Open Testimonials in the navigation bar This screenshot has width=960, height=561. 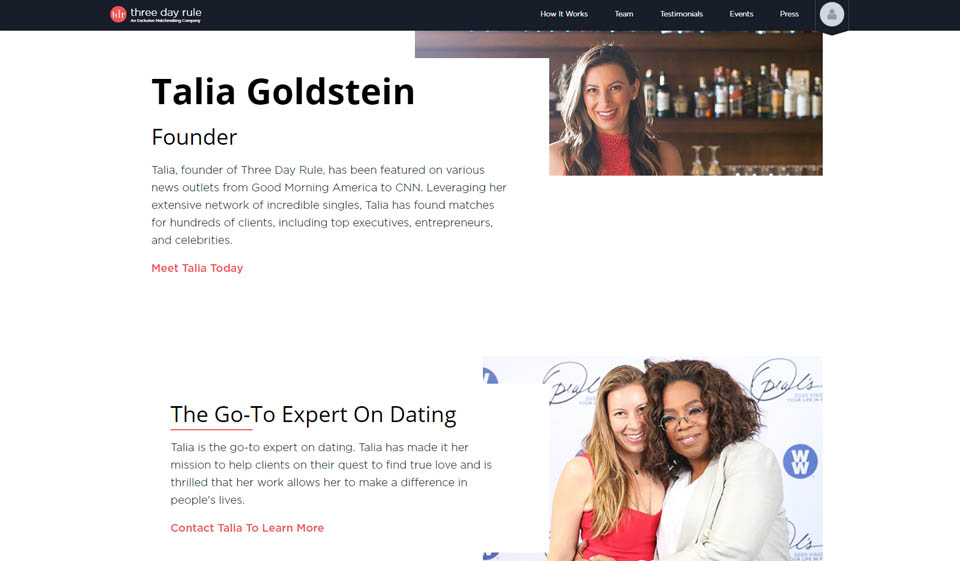tap(681, 13)
